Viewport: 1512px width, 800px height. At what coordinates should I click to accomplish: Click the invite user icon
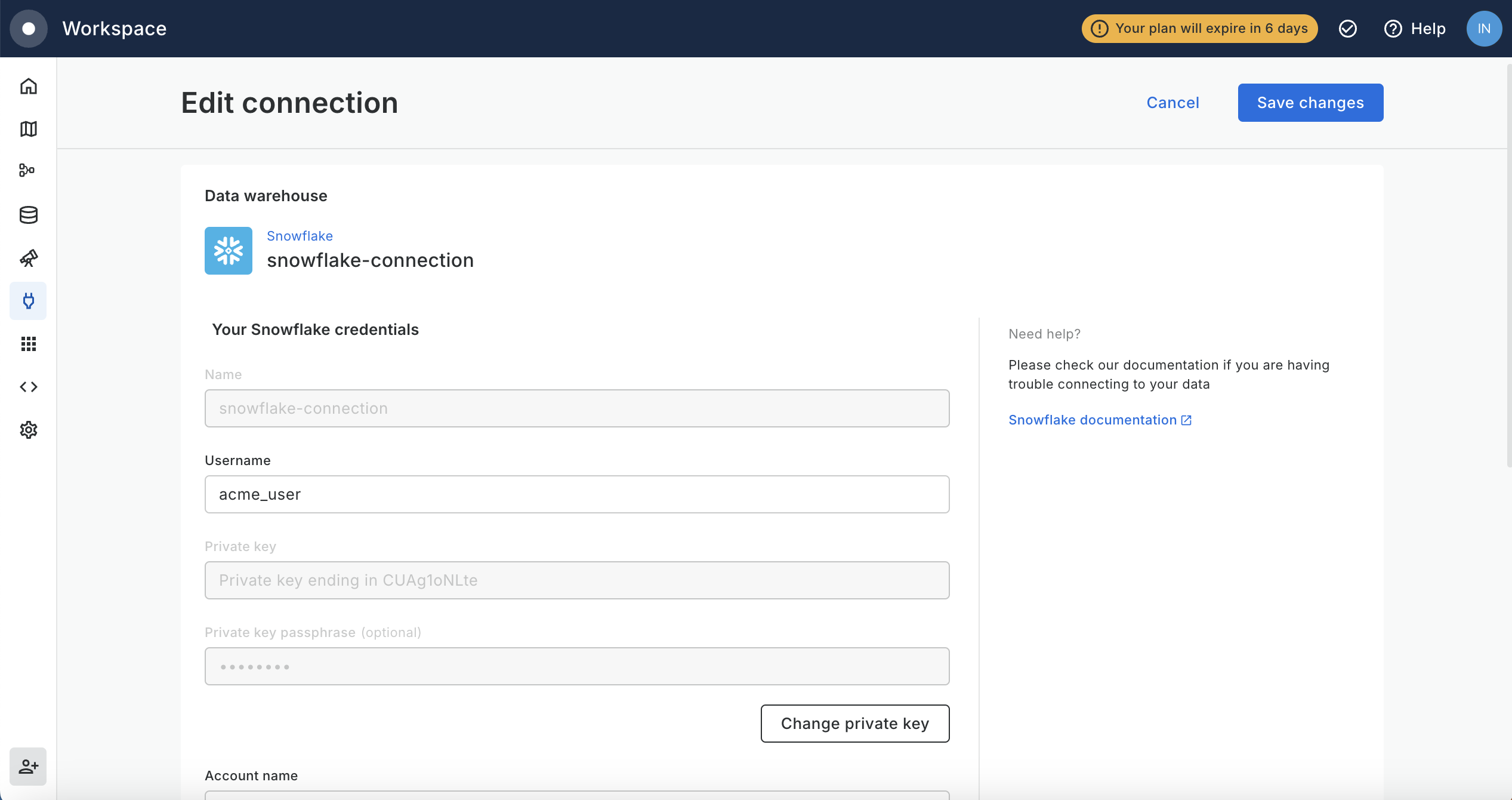[x=28, y=766]
